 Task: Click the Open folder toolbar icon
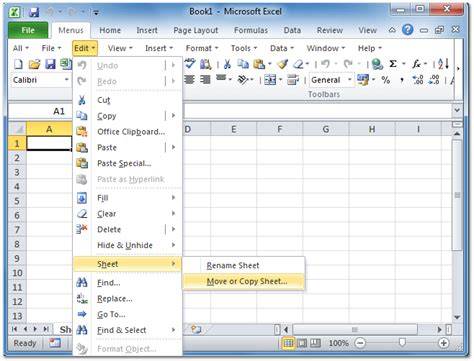34,64
